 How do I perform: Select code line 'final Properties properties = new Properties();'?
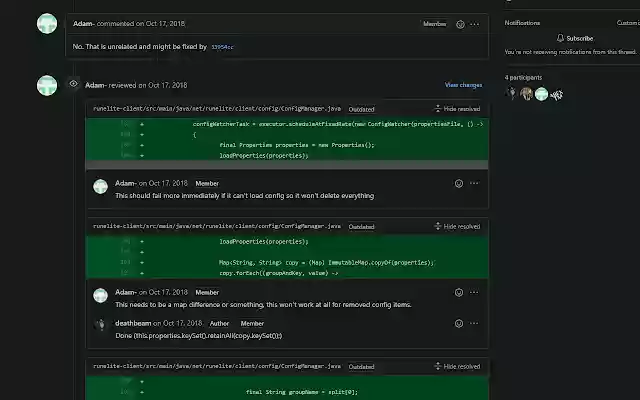(297, 145)
